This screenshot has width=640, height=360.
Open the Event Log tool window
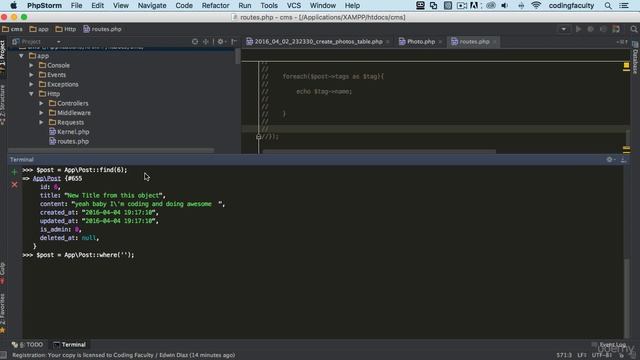[x=609, y=344]
